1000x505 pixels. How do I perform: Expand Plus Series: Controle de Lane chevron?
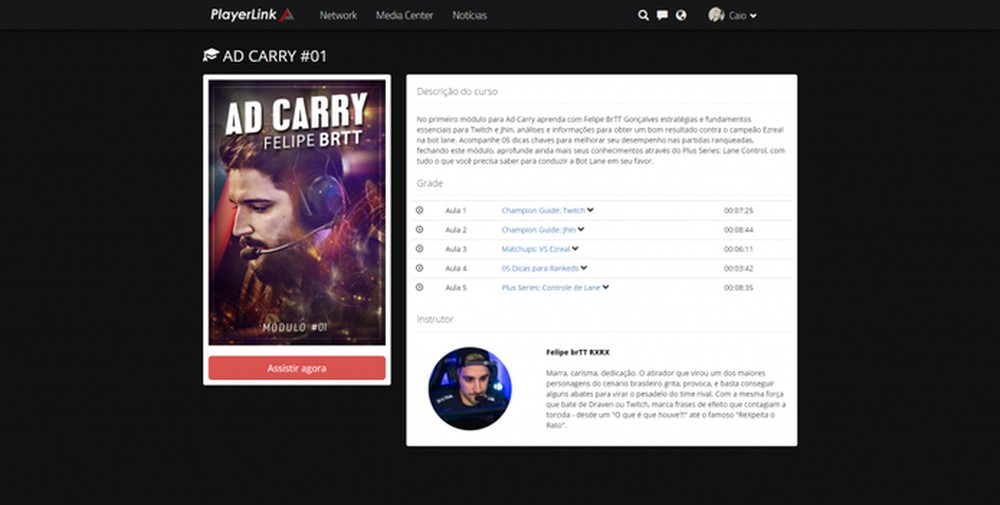tap(605, 287)
